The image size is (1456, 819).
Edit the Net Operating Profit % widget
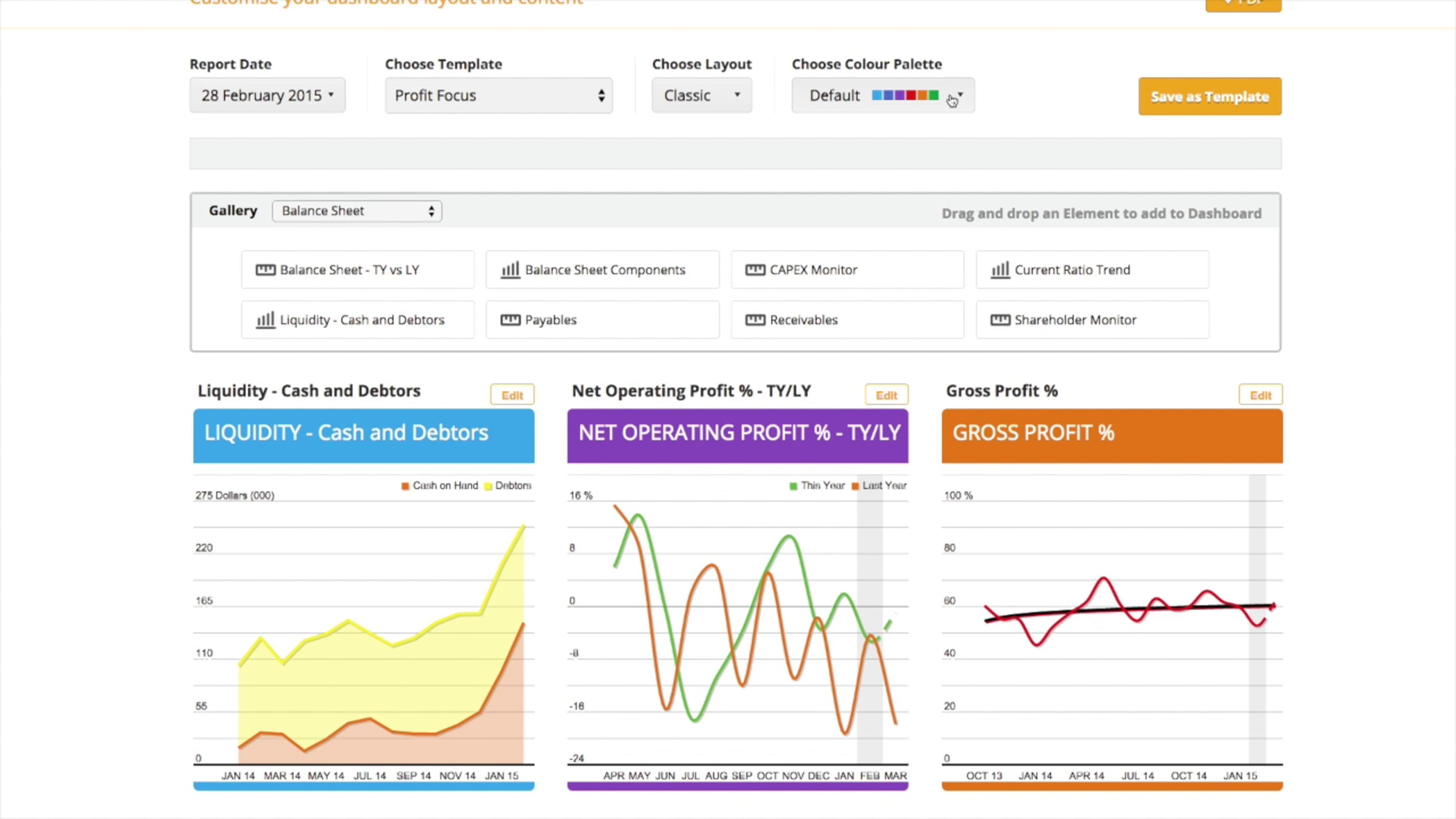point(886,395)
